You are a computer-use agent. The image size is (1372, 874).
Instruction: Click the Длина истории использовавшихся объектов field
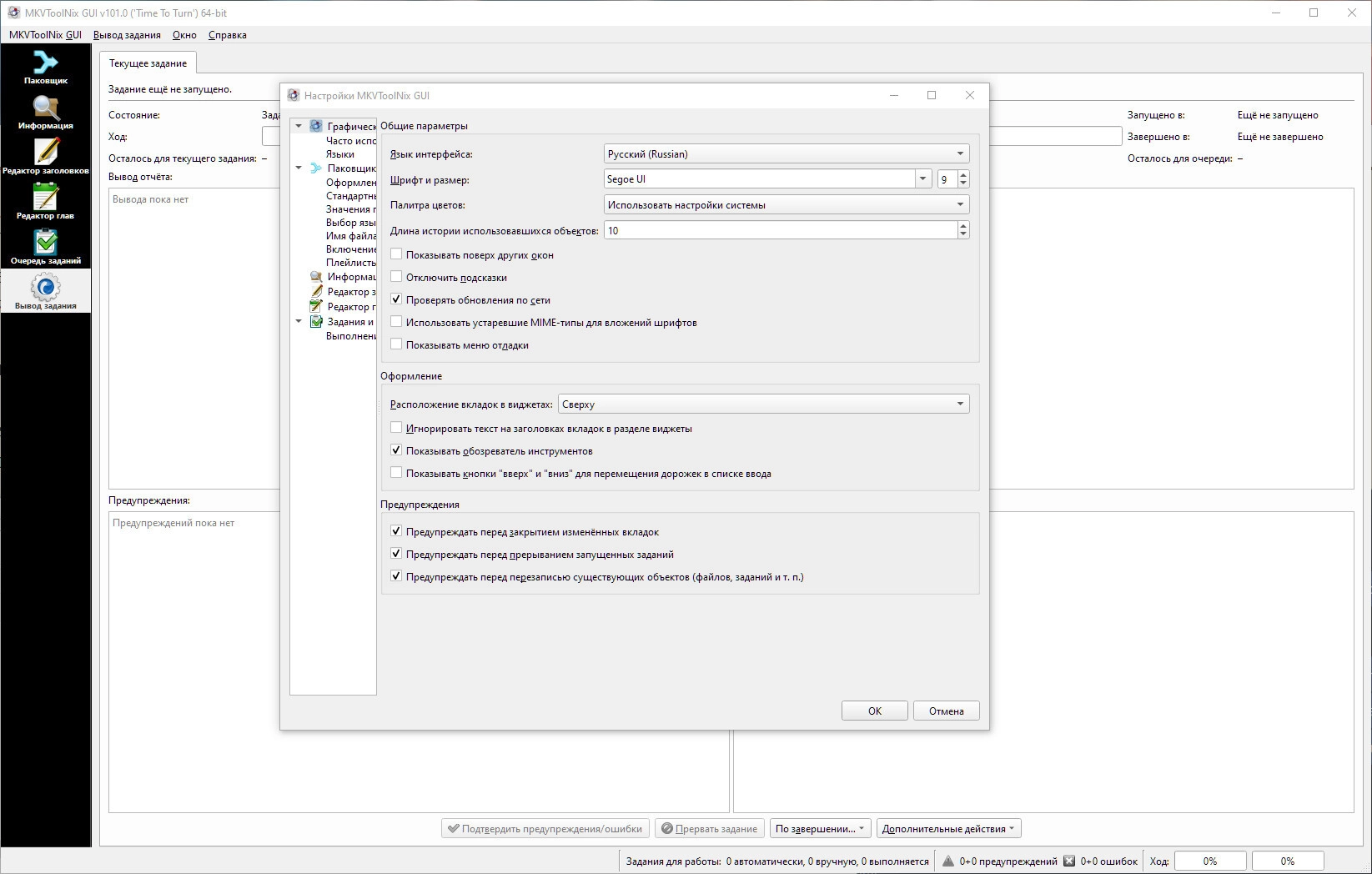781,230
